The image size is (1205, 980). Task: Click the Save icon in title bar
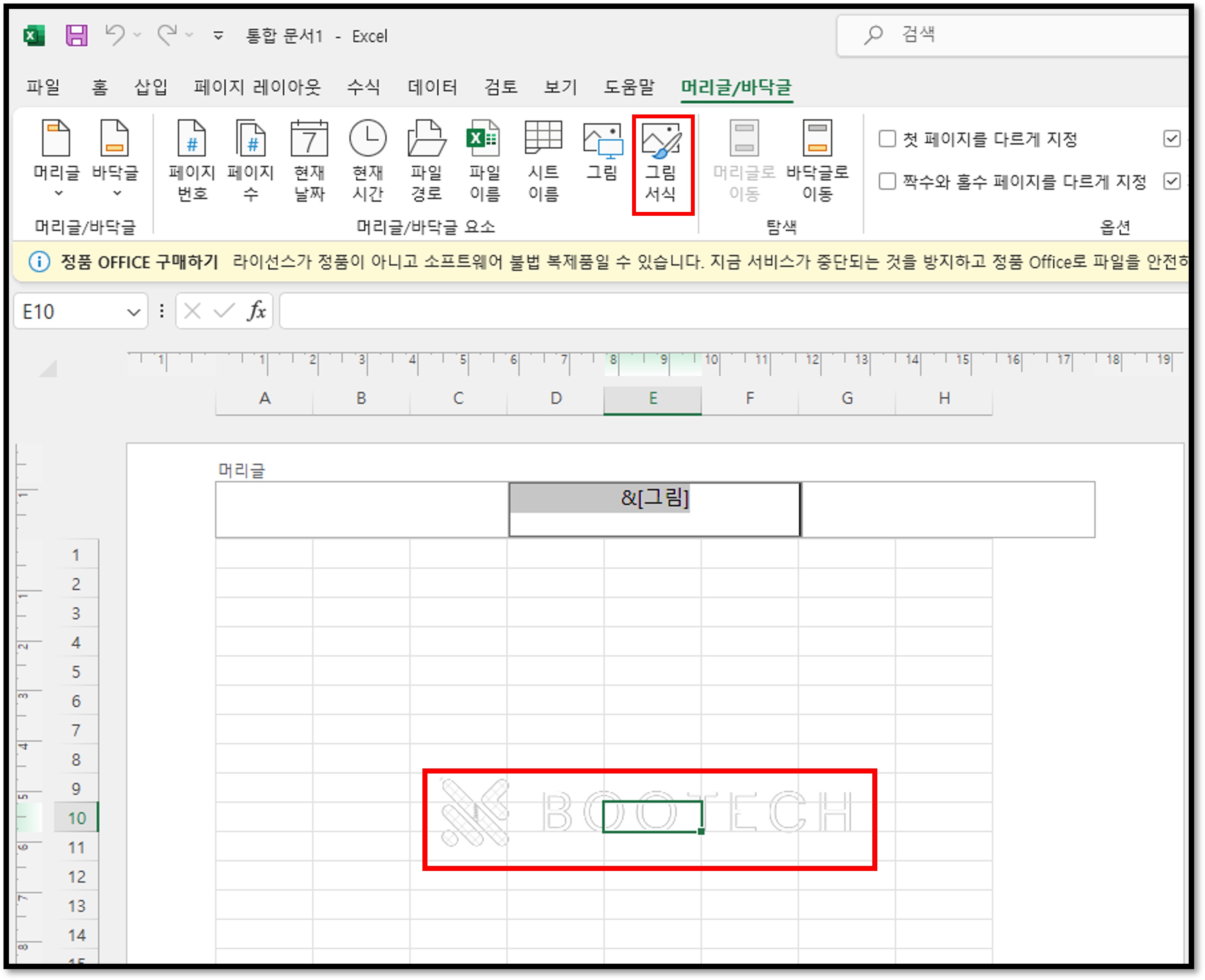76,36
